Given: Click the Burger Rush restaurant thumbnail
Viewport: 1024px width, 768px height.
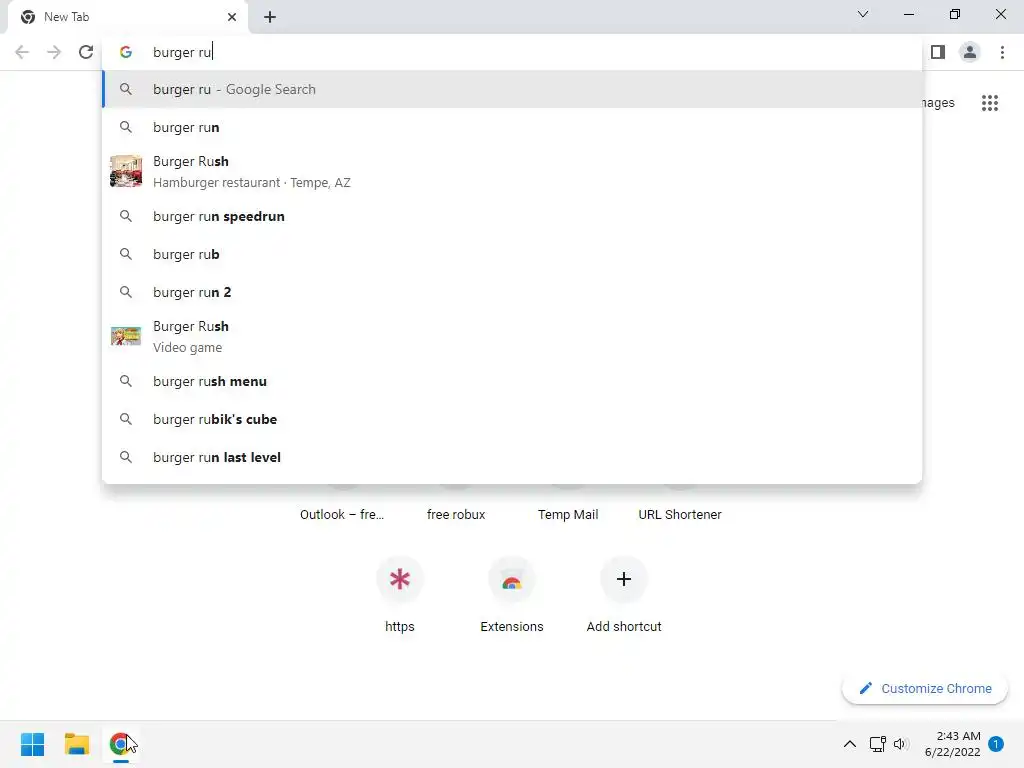Looking at the screenshot, I should pos(126,171).
